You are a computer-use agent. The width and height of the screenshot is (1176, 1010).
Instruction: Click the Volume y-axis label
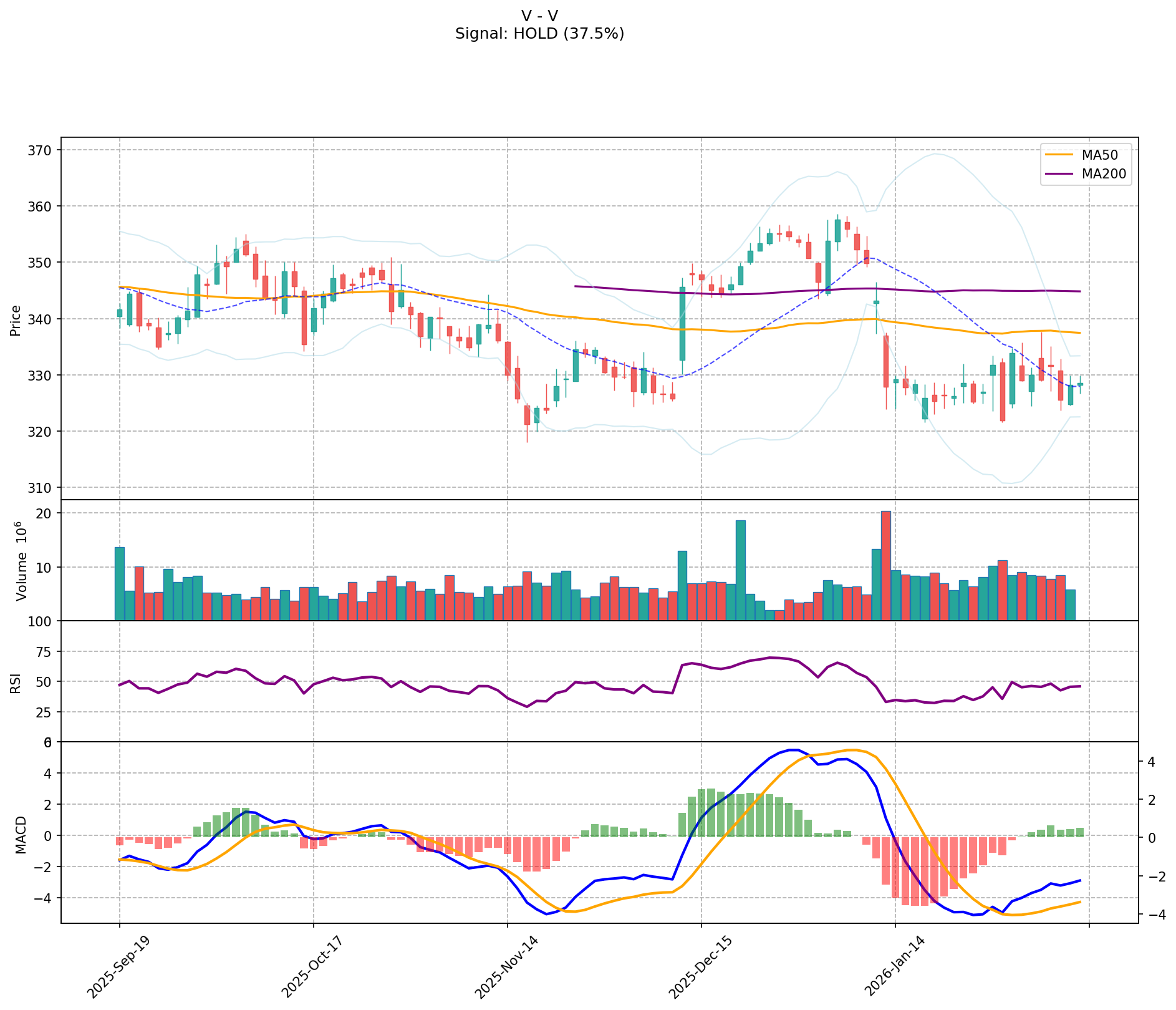point(22,560)
